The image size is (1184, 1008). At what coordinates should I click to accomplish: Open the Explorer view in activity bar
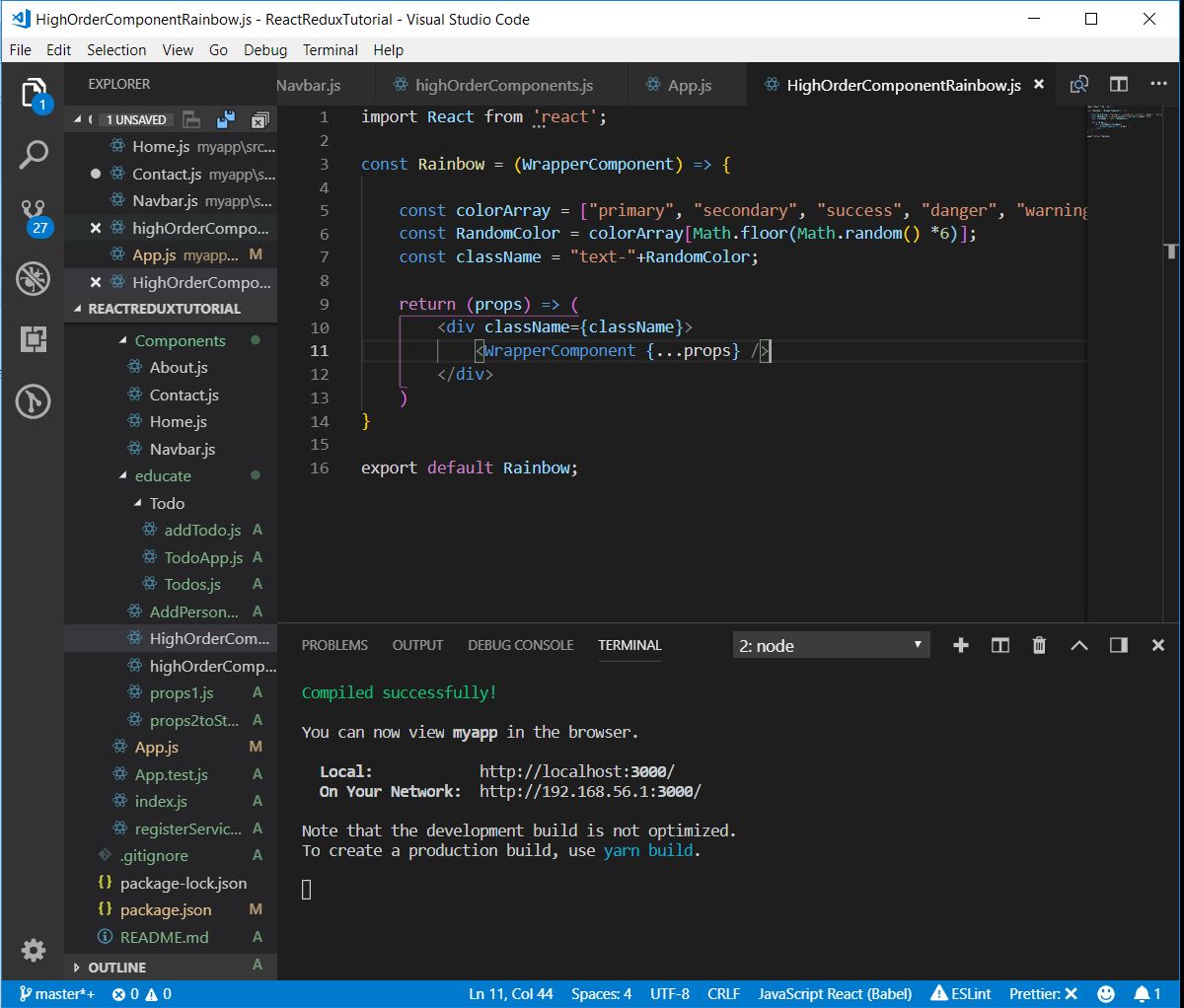(34, 94)
